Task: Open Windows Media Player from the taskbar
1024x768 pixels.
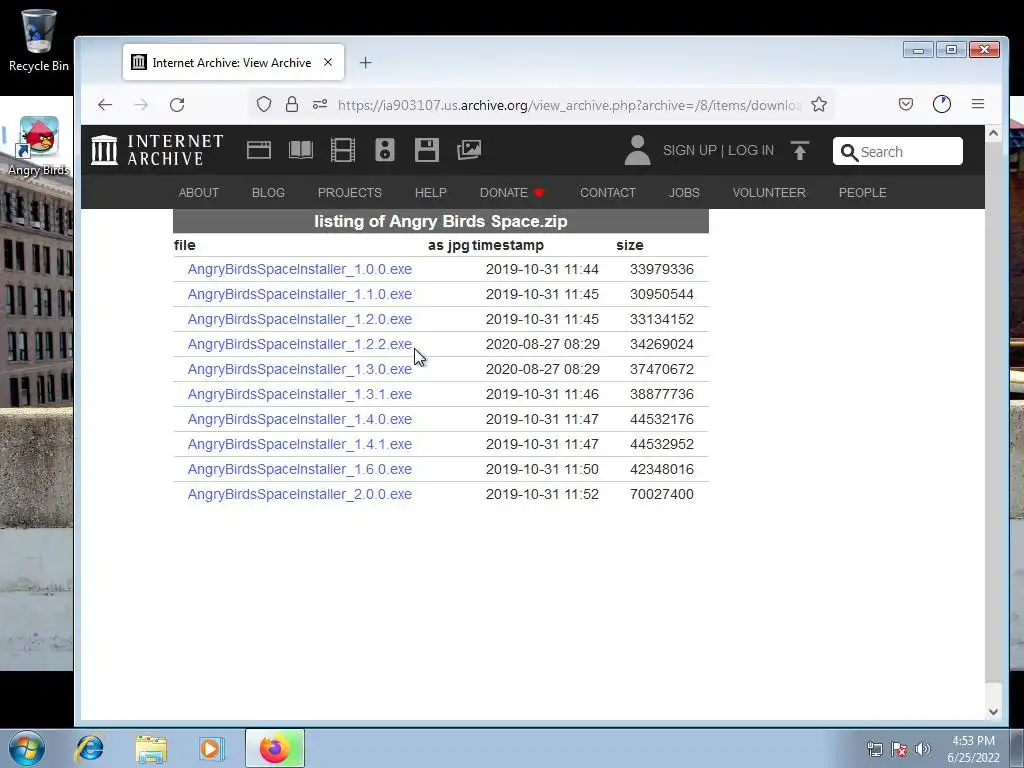Action: tap(212, 748)
